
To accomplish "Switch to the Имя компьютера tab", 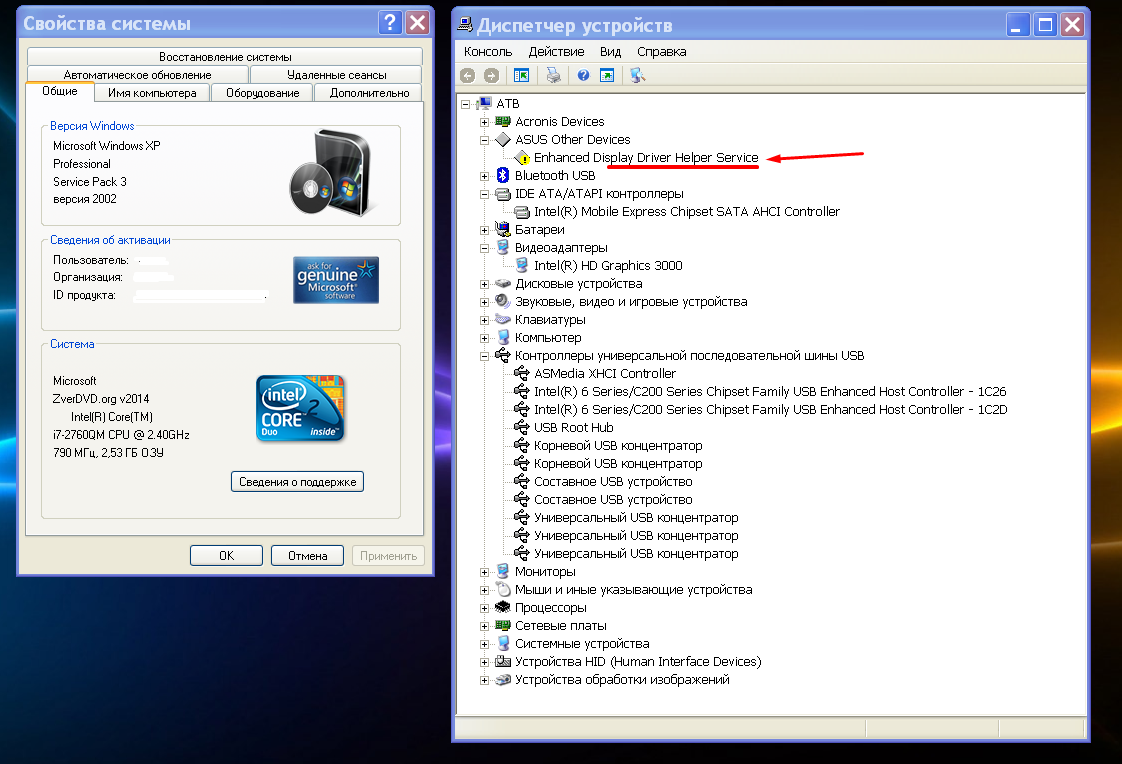I will [x=152, y=93].
